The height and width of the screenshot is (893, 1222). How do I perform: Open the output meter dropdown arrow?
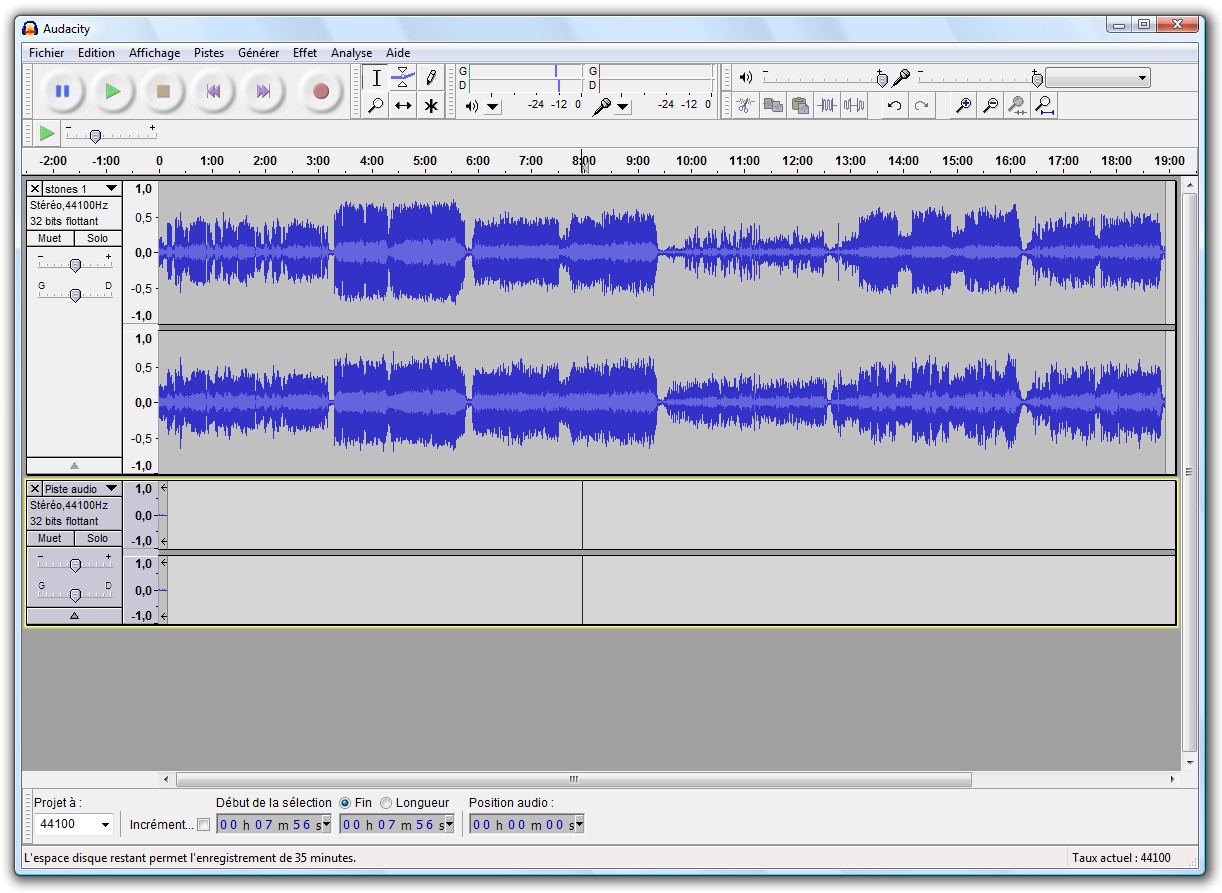tap(493, 106)
